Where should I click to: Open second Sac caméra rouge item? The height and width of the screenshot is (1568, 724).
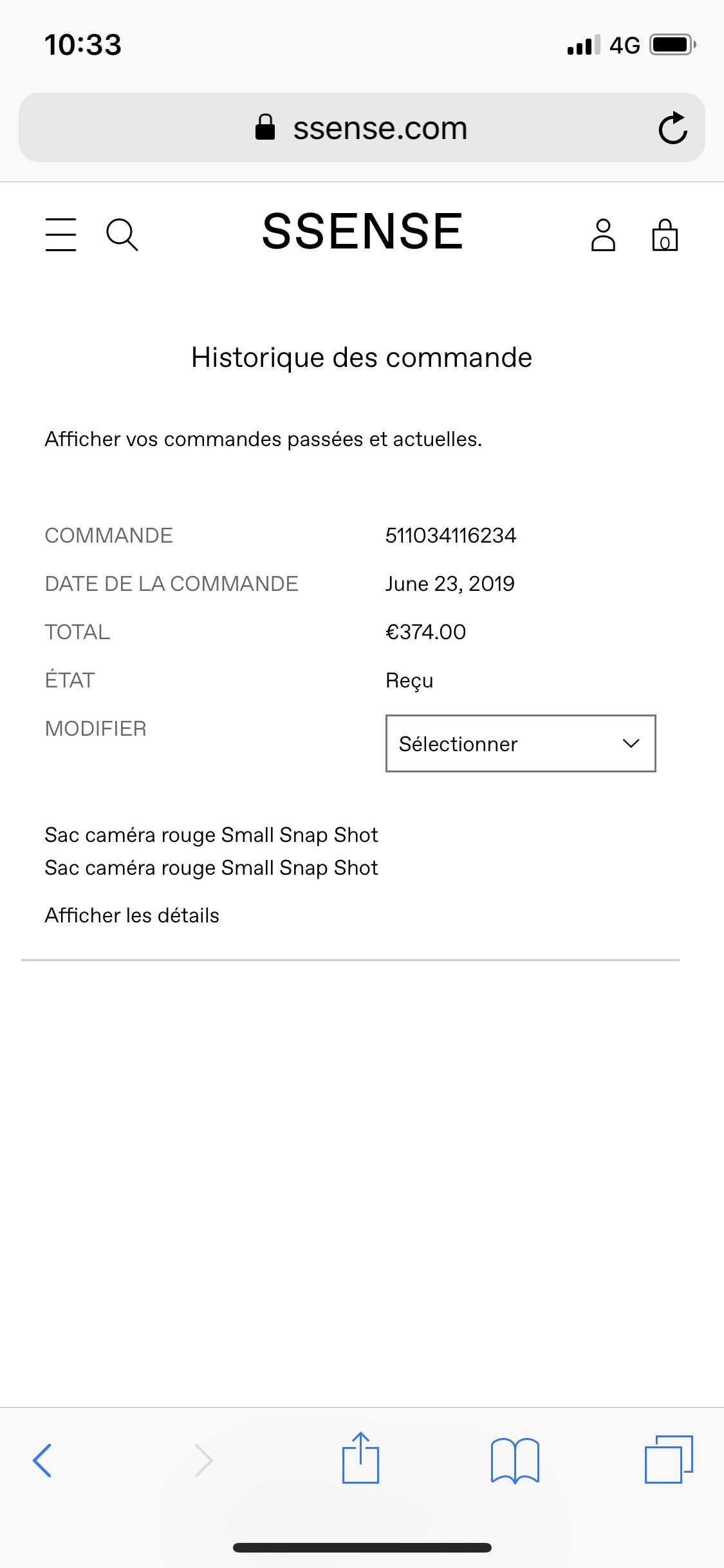point(211,868)
